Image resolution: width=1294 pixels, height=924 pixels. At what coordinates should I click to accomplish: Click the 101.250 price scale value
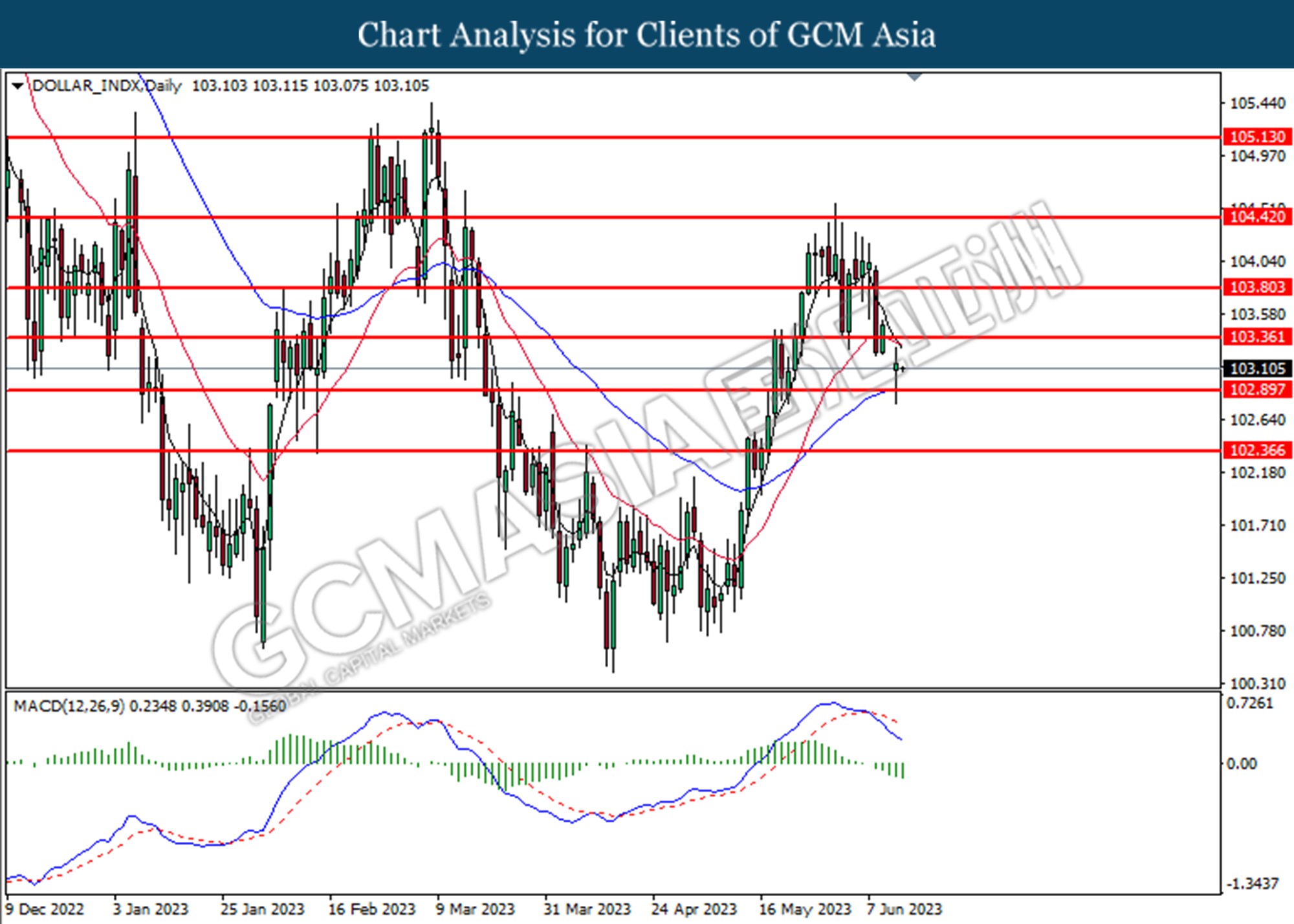tap(1257, 578)
